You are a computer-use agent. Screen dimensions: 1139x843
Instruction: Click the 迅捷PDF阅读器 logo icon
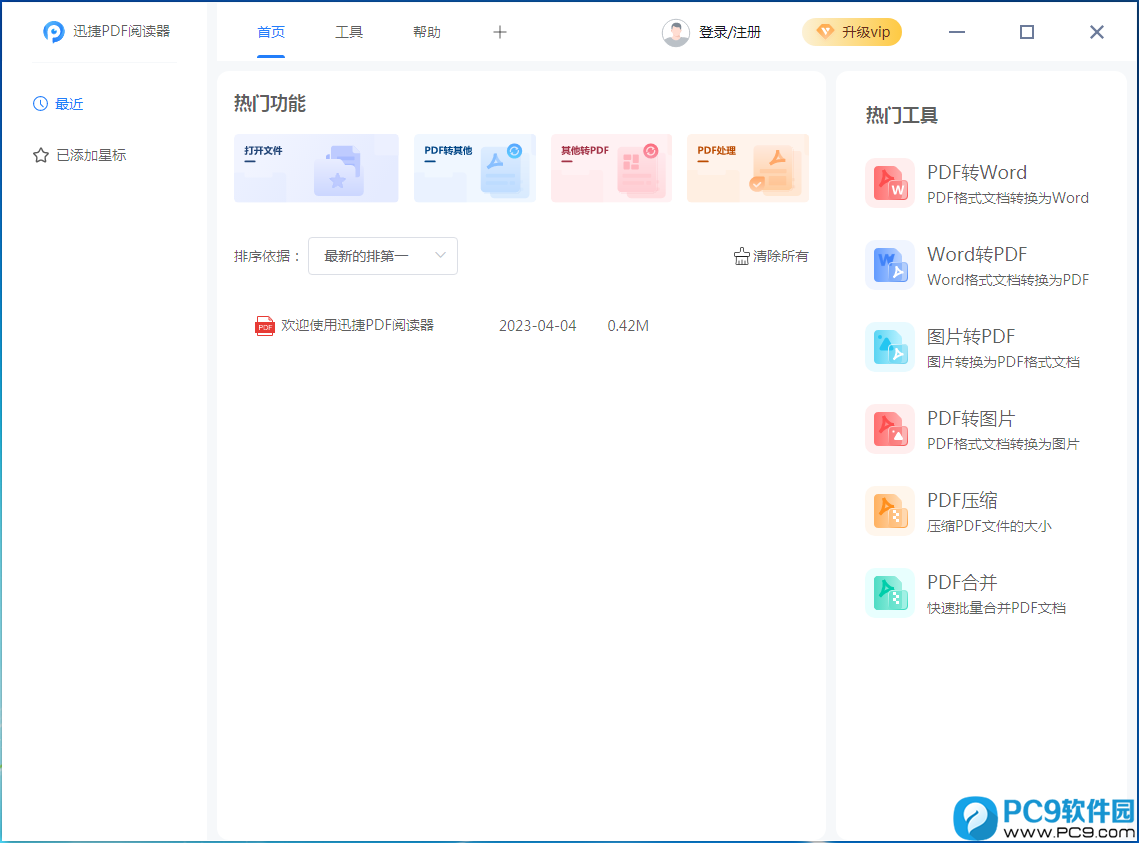(54, 31)
